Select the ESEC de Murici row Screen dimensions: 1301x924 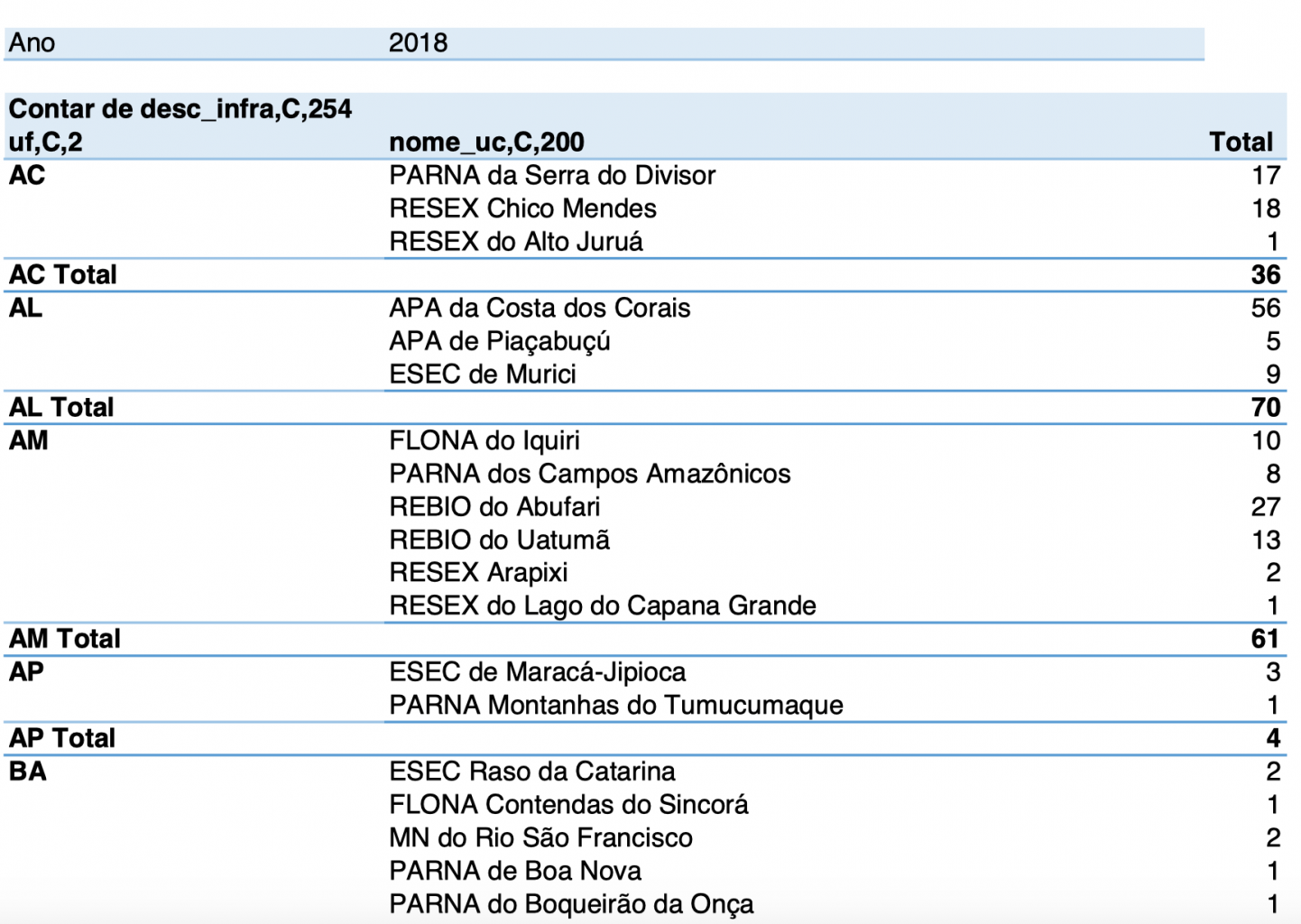point(483,374)
